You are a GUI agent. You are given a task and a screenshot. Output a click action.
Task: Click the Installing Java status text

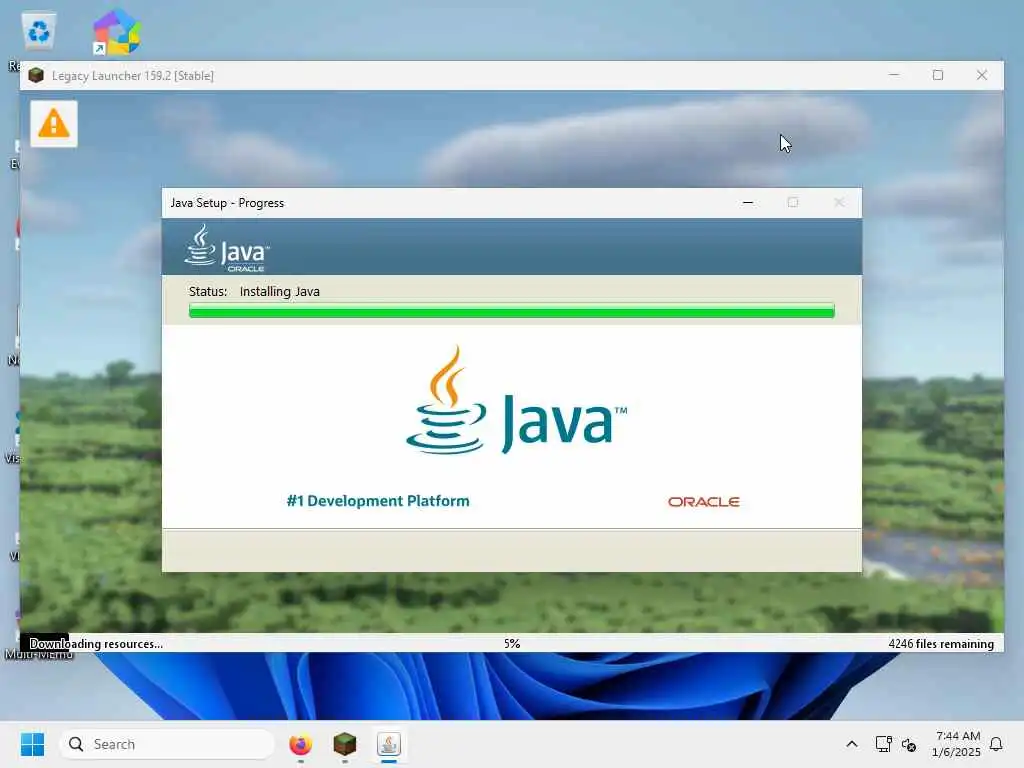coord(280,291)
